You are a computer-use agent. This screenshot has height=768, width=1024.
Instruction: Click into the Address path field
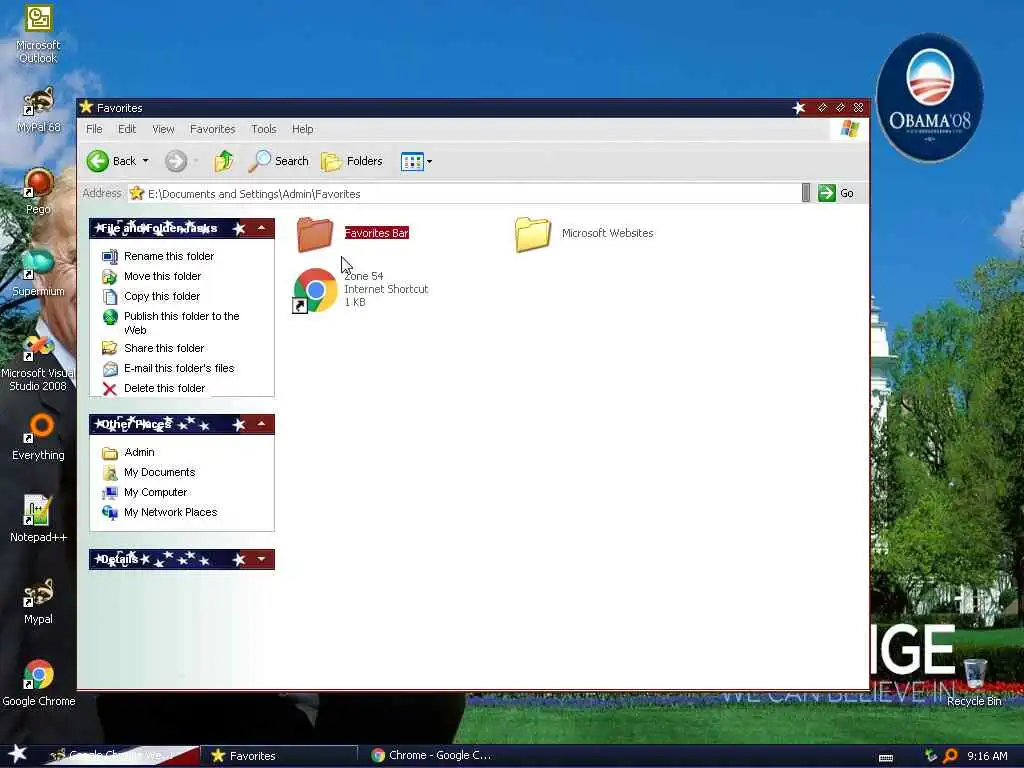coord(464,193)
